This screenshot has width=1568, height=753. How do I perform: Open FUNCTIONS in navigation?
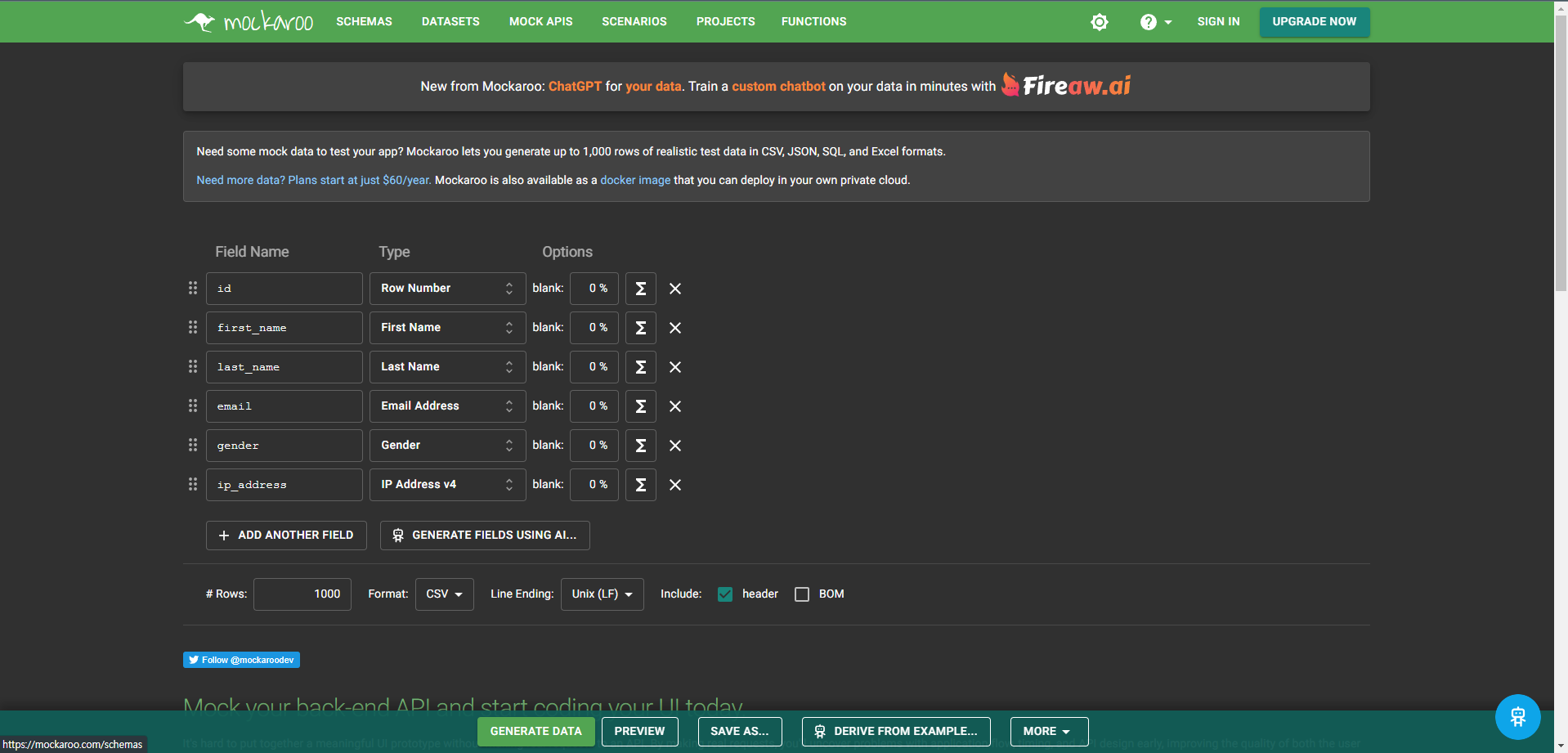[813, 21]
